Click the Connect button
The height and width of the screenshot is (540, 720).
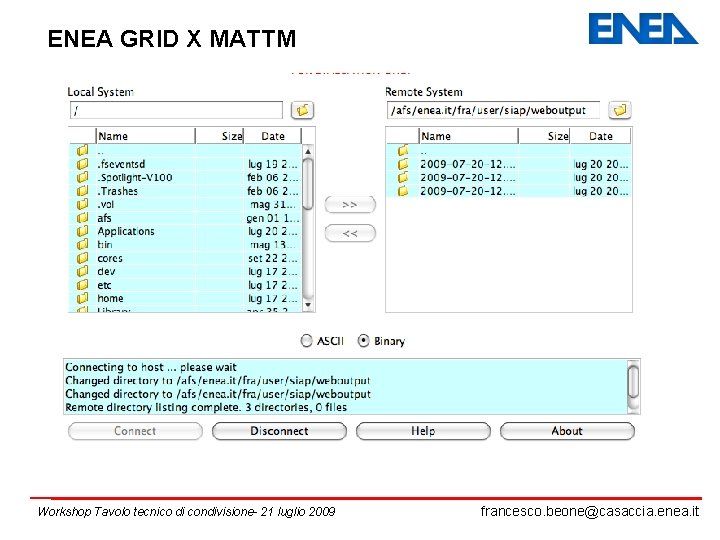click(135, 431)
